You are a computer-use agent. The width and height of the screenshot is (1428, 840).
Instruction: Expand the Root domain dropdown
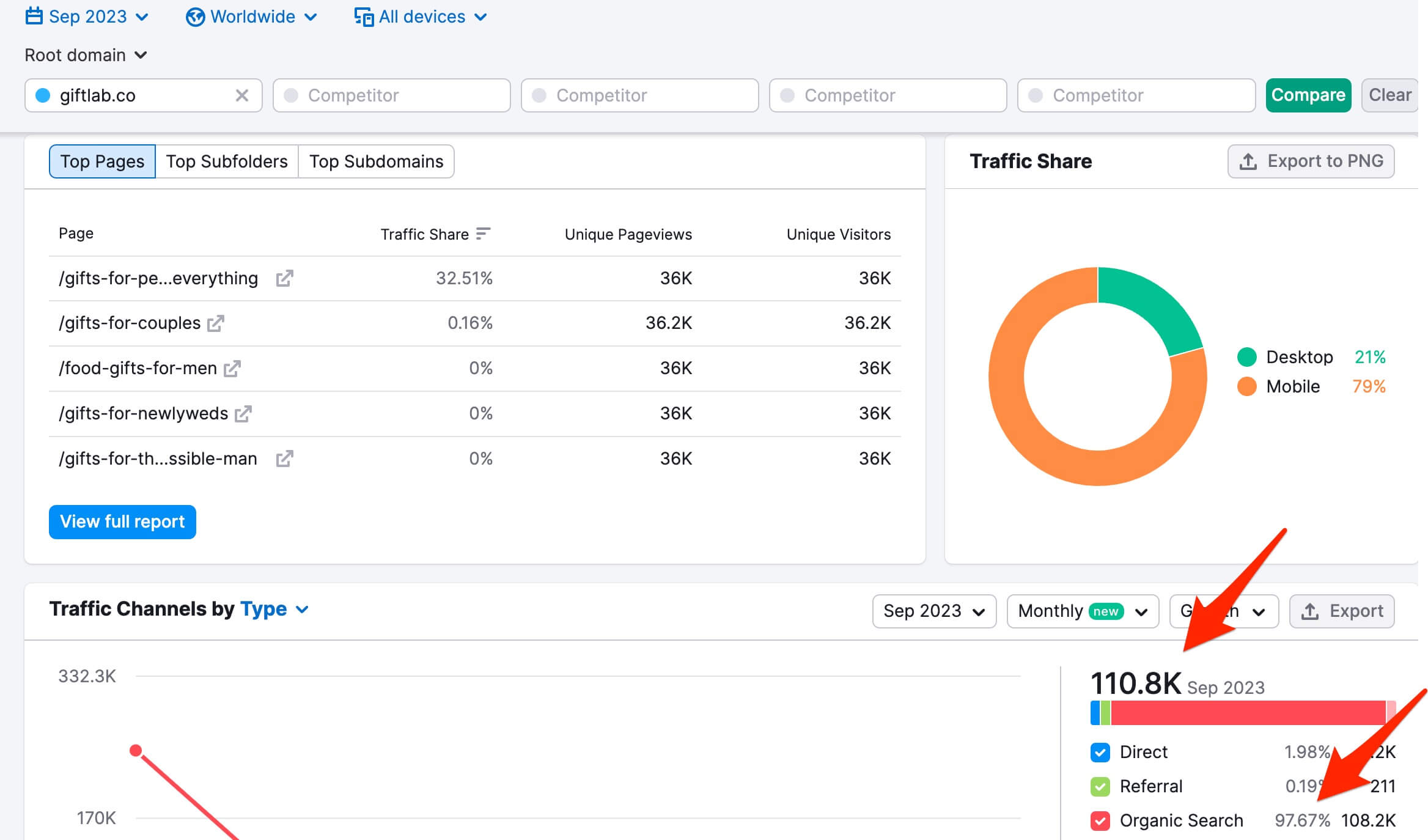[86, 55]
